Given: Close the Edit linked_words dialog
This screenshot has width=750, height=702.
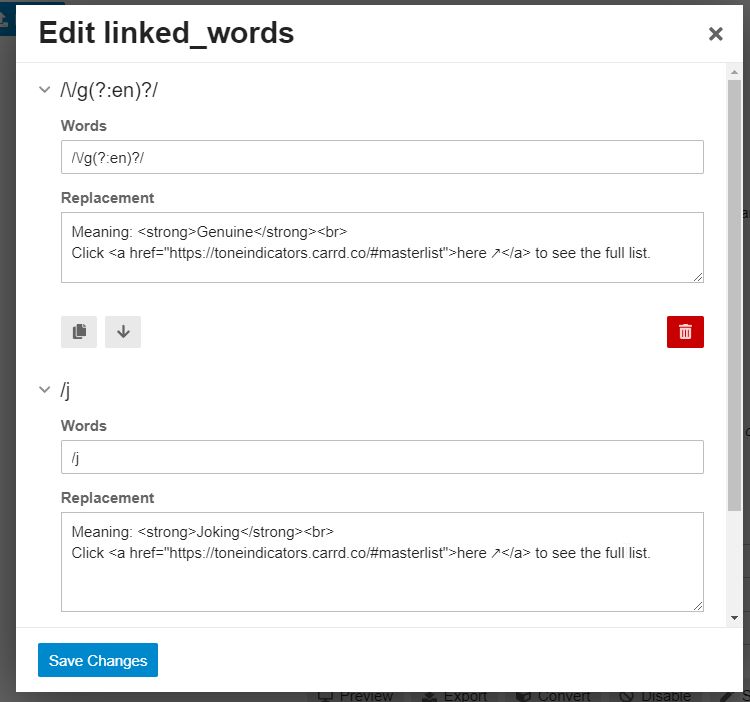Looking at the screenshot, I should click(715, 34).
